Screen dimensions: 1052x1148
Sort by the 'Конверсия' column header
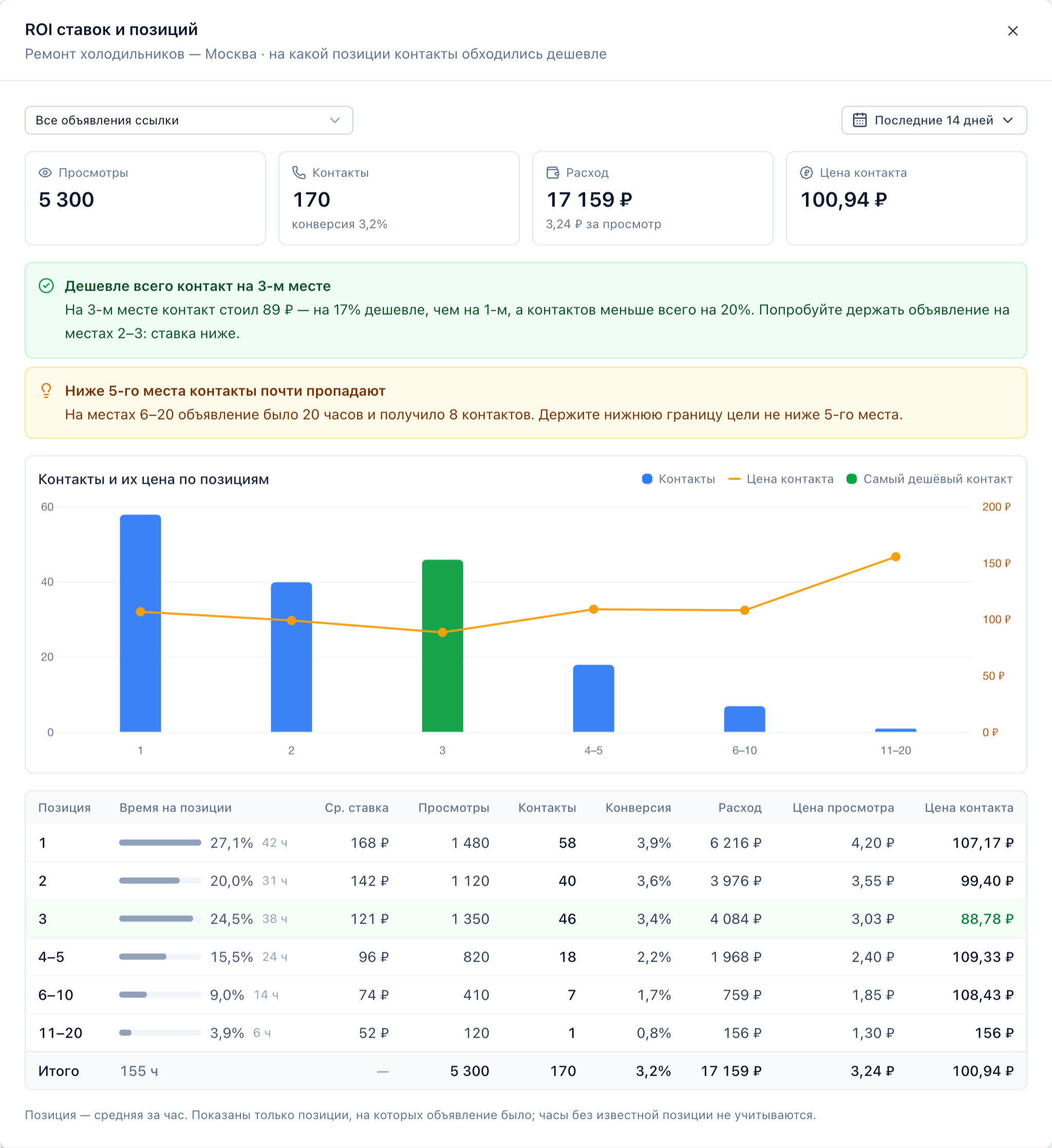[x=638, y=807]
